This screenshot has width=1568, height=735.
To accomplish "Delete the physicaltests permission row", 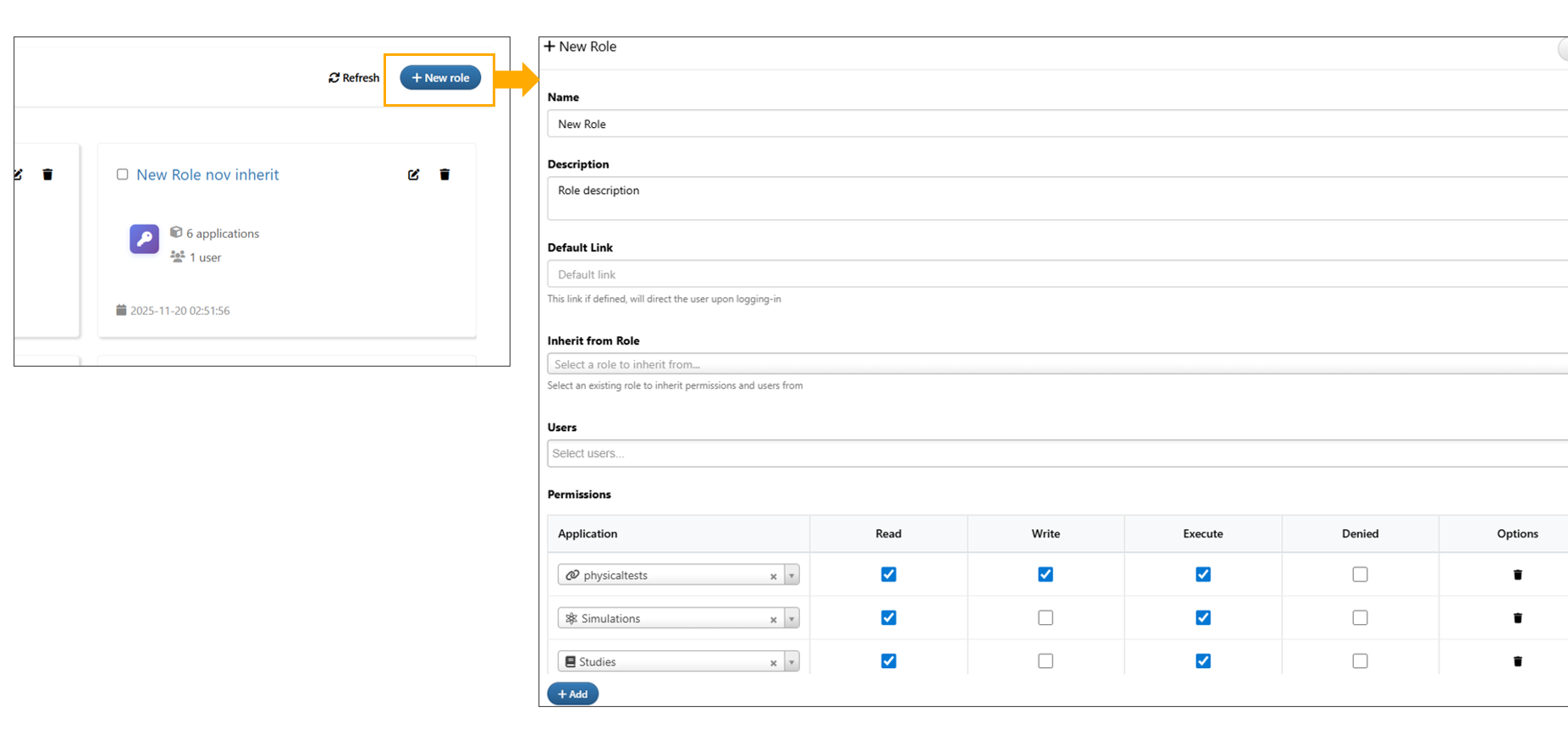I will point(1517,575).
